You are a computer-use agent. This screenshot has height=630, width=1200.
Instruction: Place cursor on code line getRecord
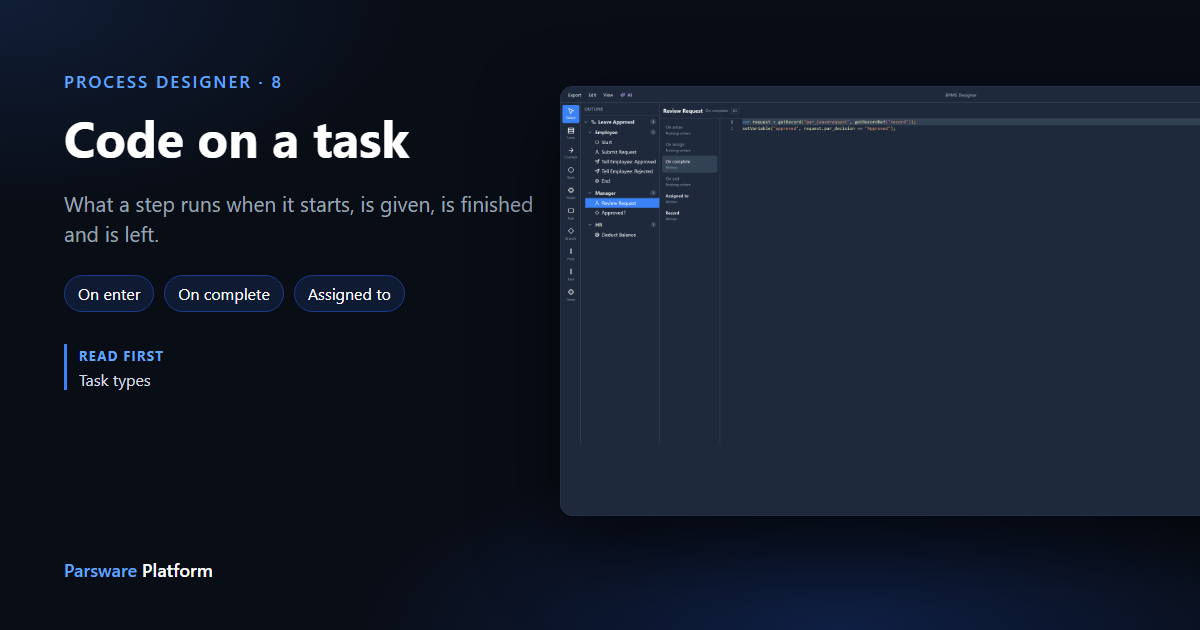pyautogui.click(x=829, y=122)
